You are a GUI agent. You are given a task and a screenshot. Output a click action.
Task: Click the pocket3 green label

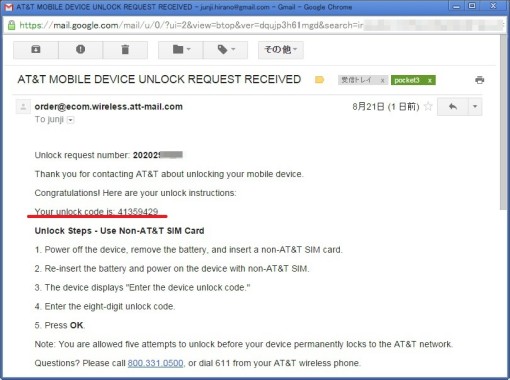click(407, 80)
